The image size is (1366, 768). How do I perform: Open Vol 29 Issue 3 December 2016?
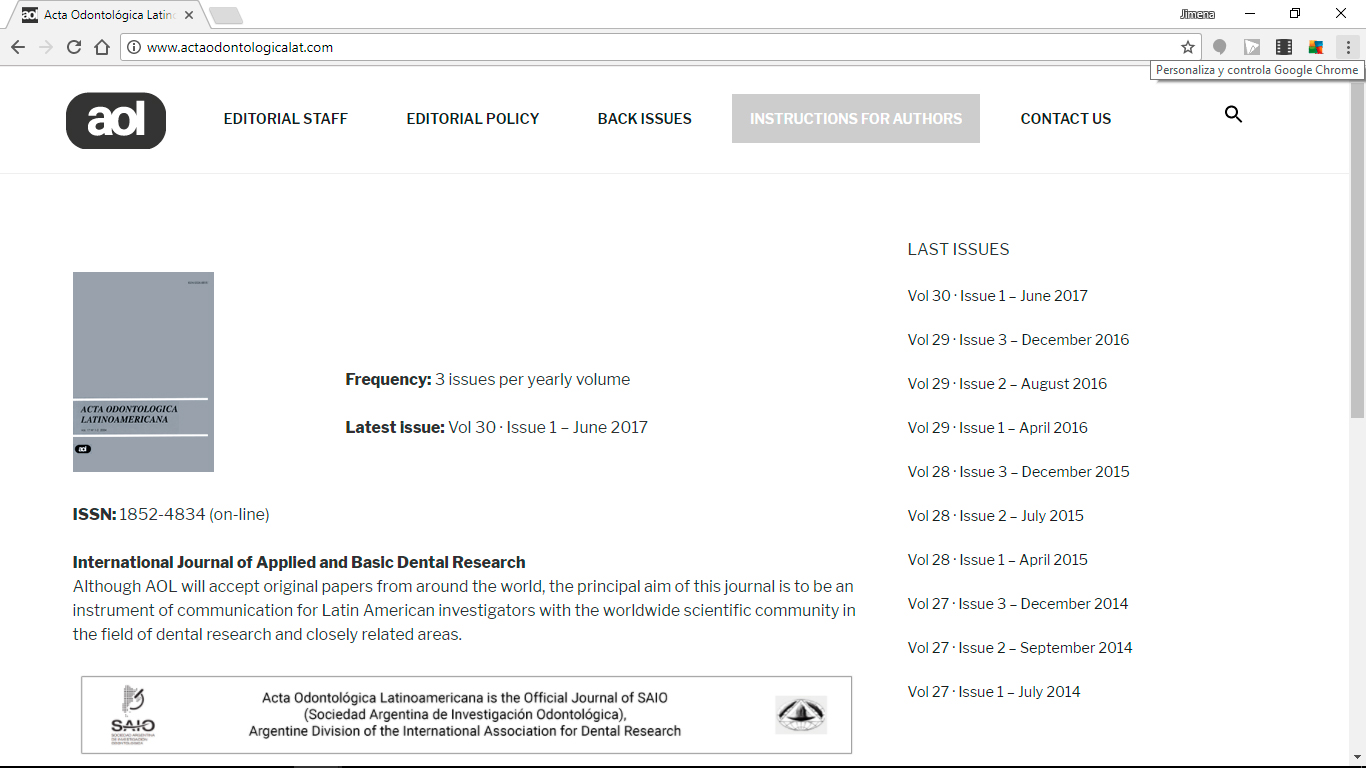1018,340
